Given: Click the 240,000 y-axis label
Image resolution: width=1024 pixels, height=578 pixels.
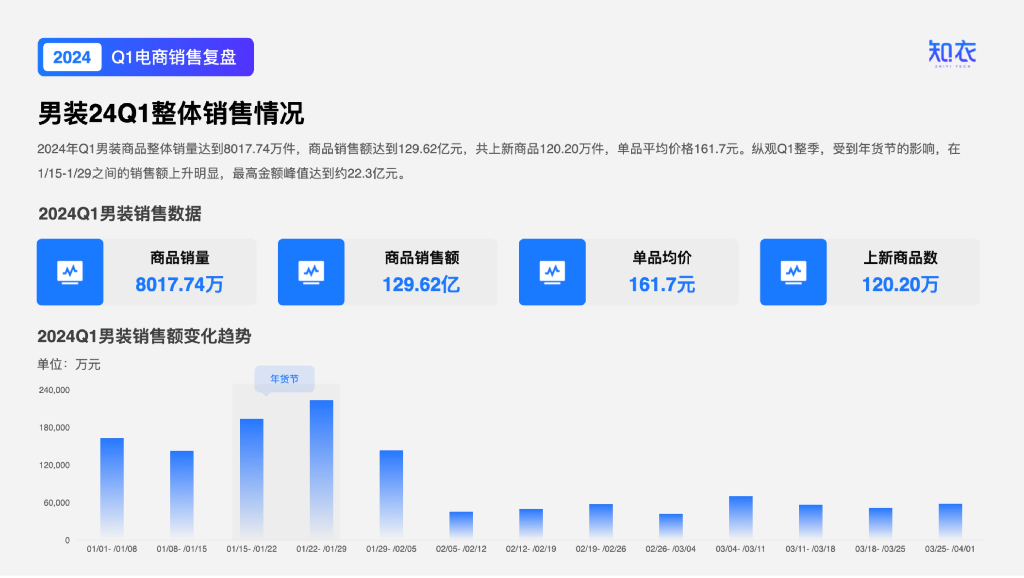Looking at the screenshot, I should click(x=54, y=390).
